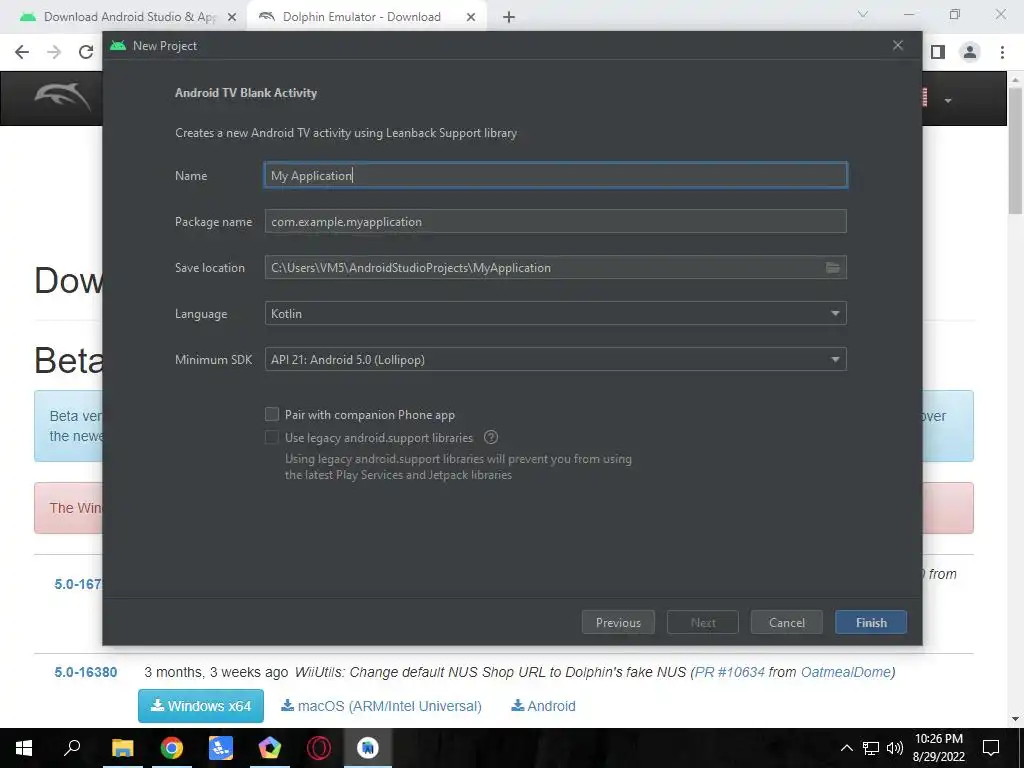The width and height of the screenshot is (1024, 768).
Task: Click the browser back arrow
Action: (22, 52)
